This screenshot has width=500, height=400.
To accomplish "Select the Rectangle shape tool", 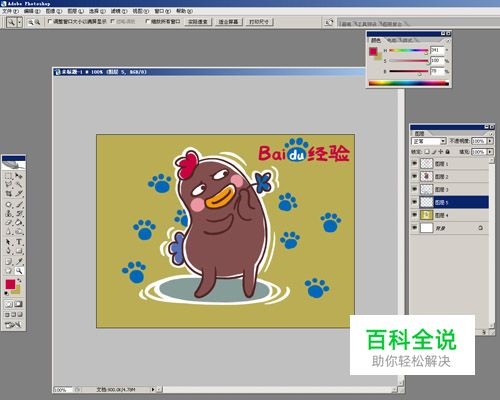I will (19, 251).
